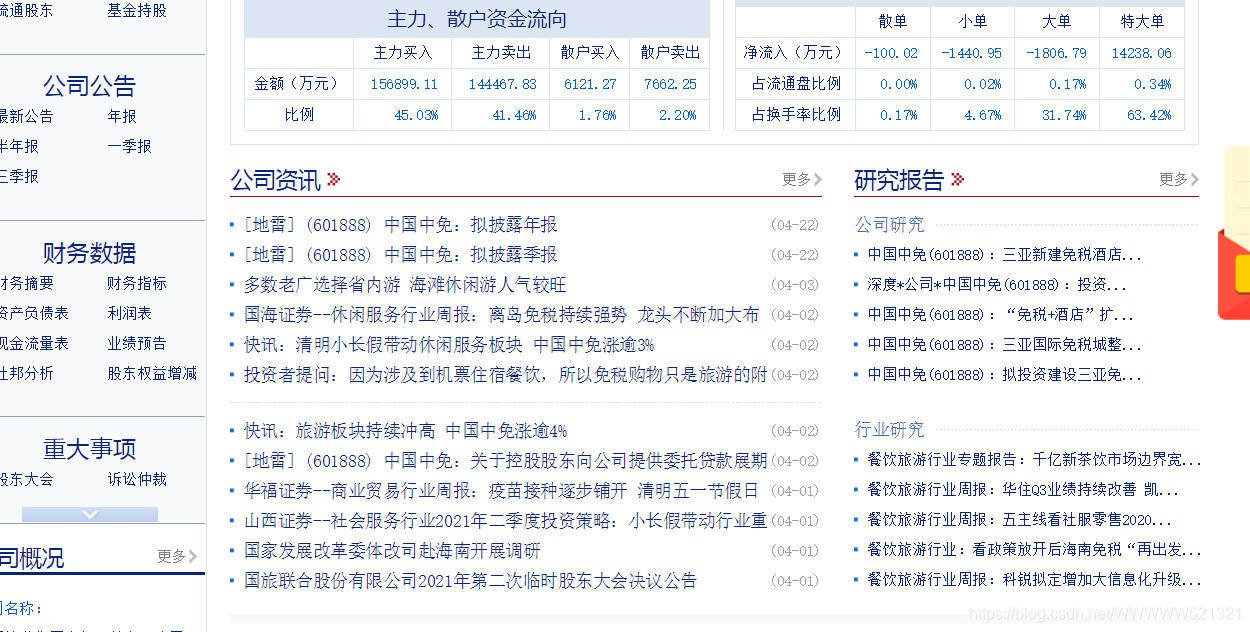Open 年报 under 公司公告
1250x632 pixels.
(122, 116)
